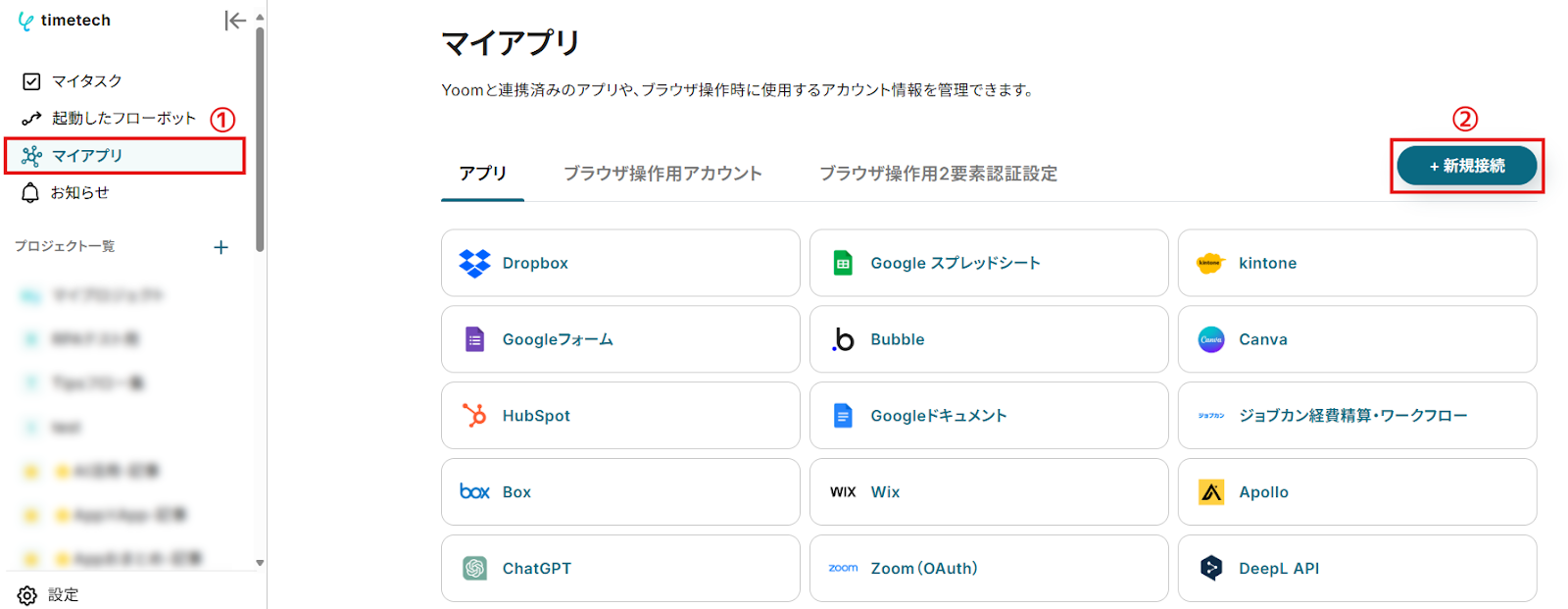
Task: Open マイタスク checkbox icon in sidebar
Action: coord(31,81)
